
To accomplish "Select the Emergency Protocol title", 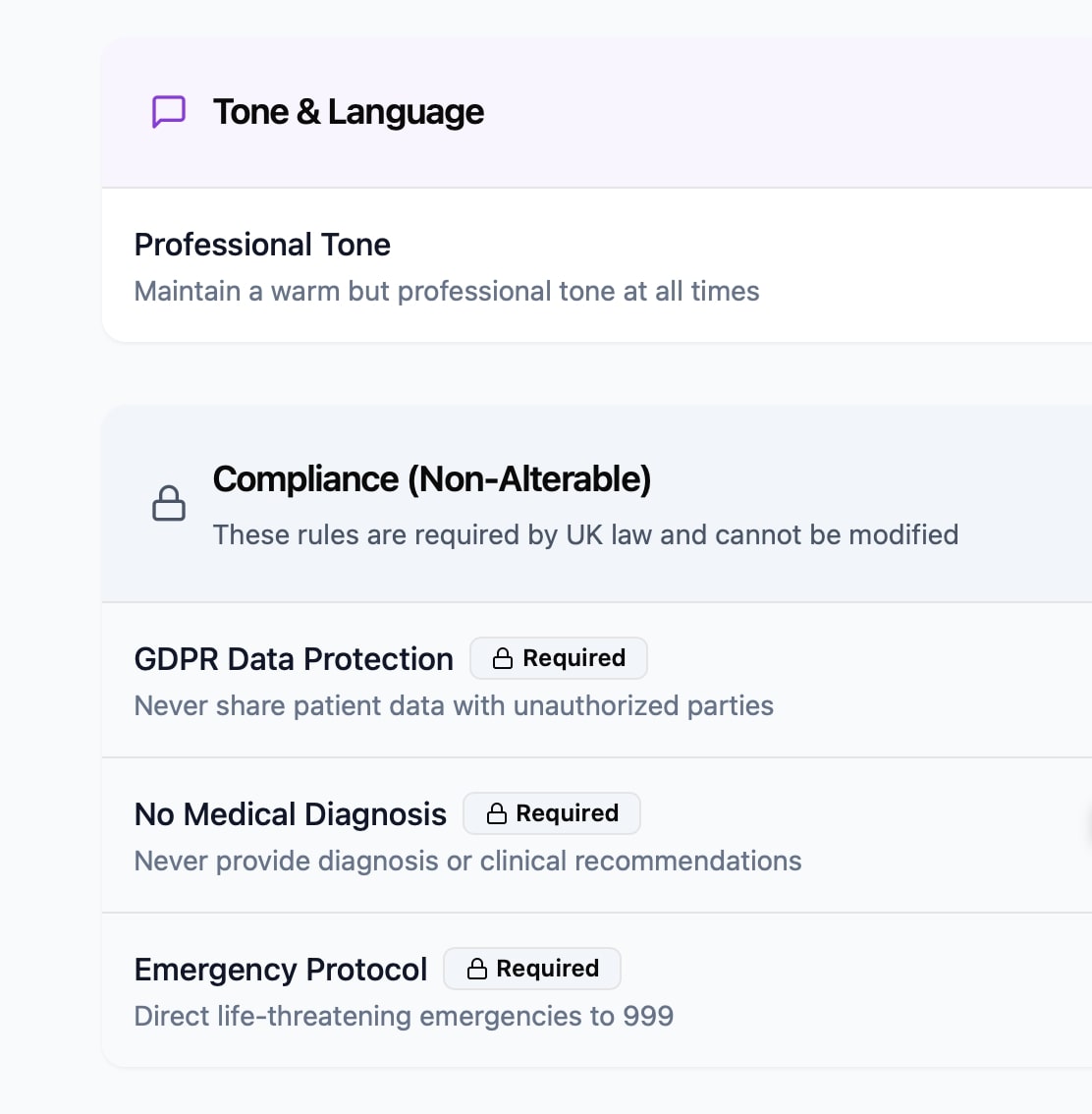I will tap(281, 970).
